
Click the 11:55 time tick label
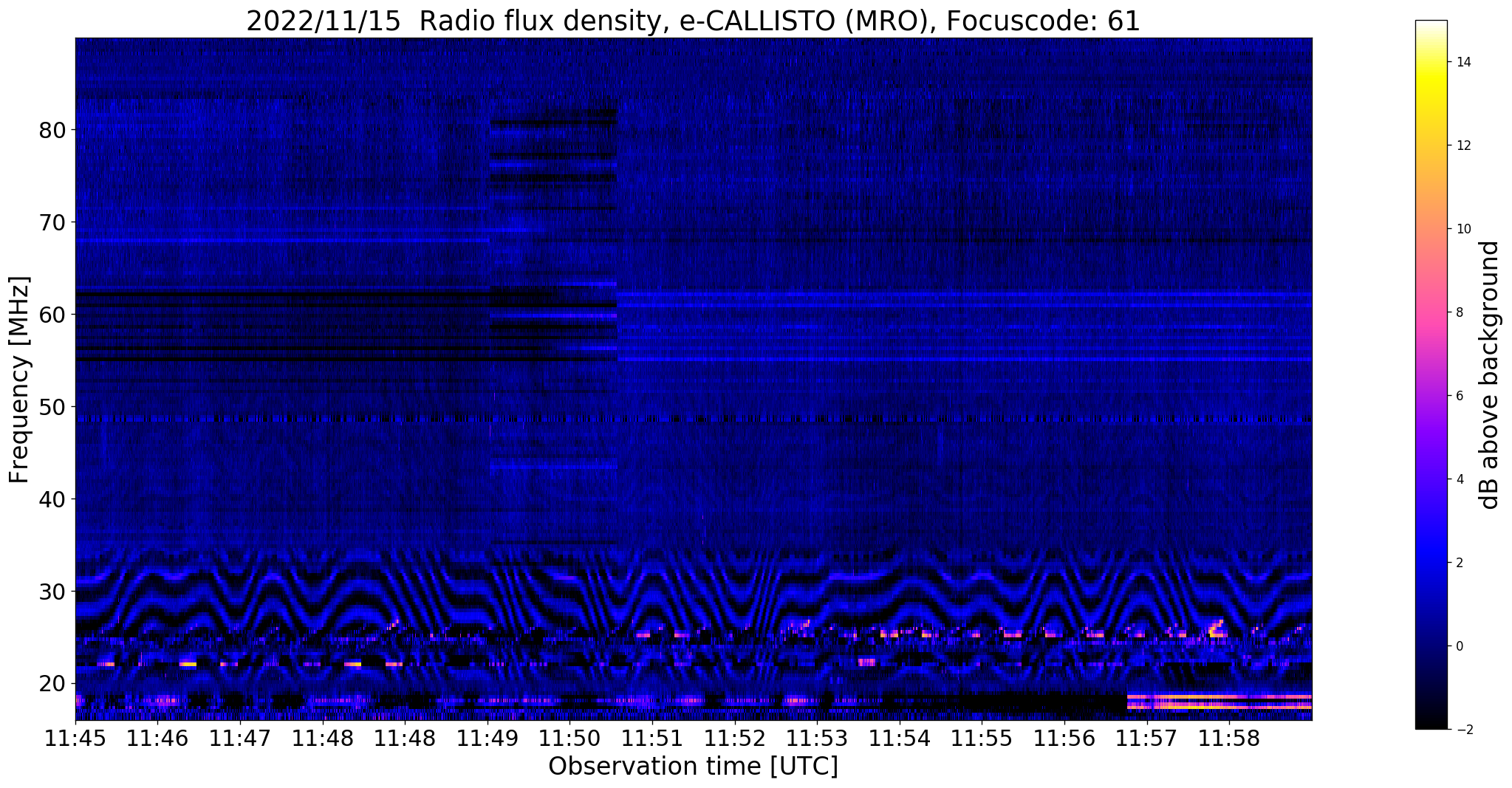click(982, 739)
